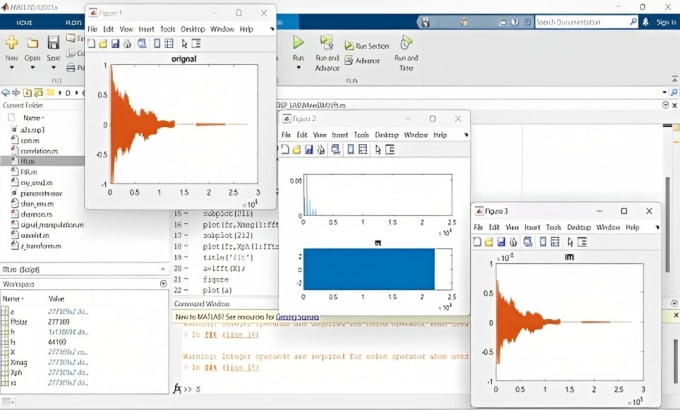The width and height of the screenshot is (680, 410).
Task: Click the Save Figure icon in Figure 2 toolbar
Action: [x=309, y=150]
